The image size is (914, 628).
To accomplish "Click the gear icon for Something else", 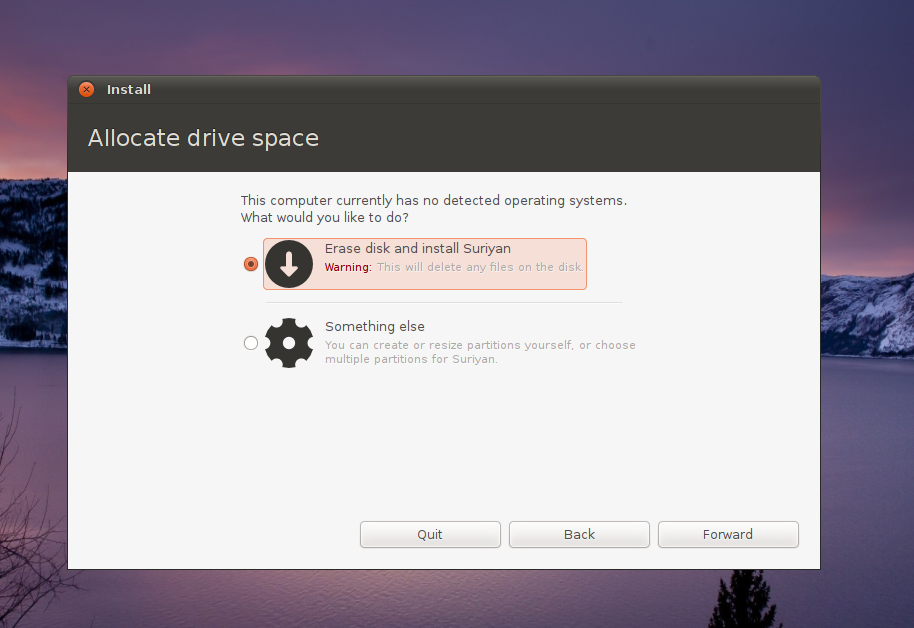I will coord(289,343).
